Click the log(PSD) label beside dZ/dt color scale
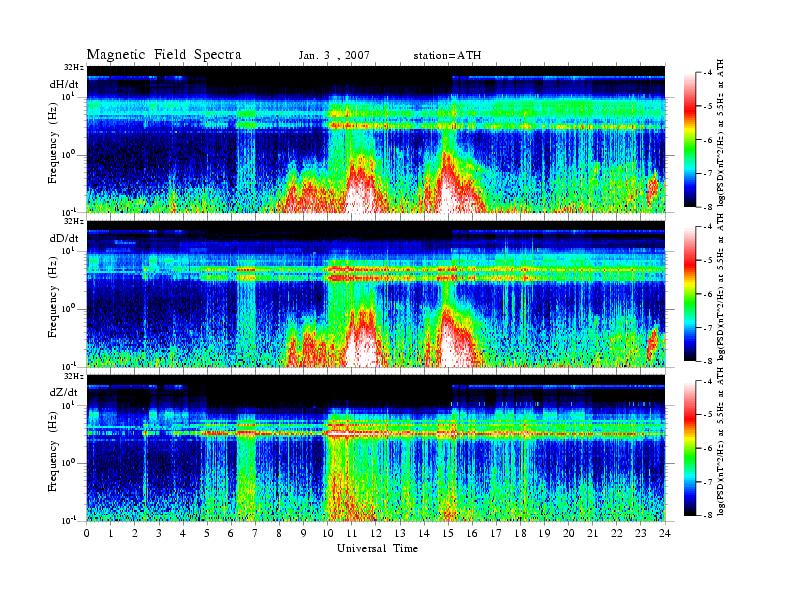The height and width of the screenshot is (612, 792). pos(721,441)
